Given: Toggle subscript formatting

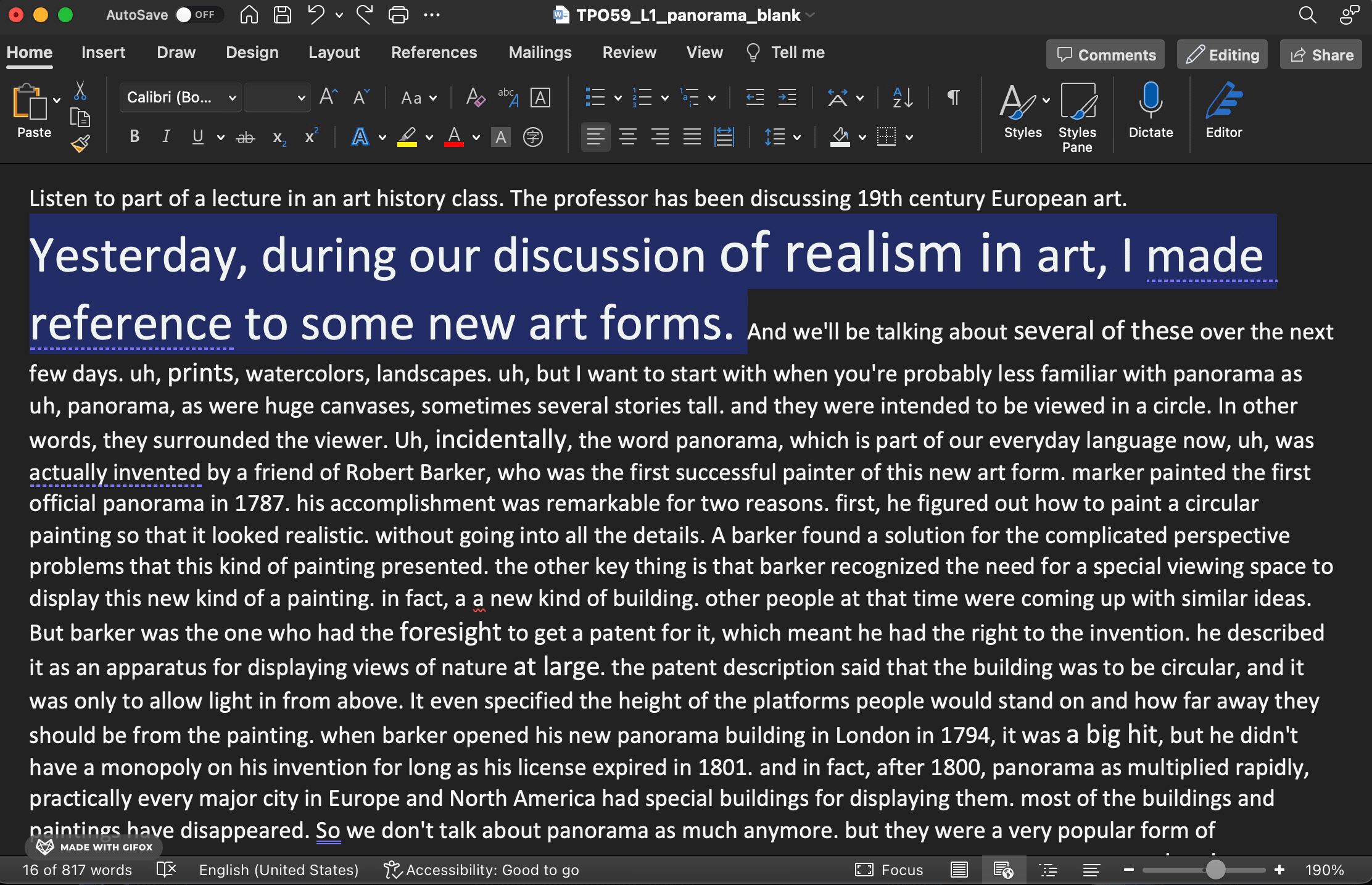Looking at the screenshot, I should [x=279, y=138].
